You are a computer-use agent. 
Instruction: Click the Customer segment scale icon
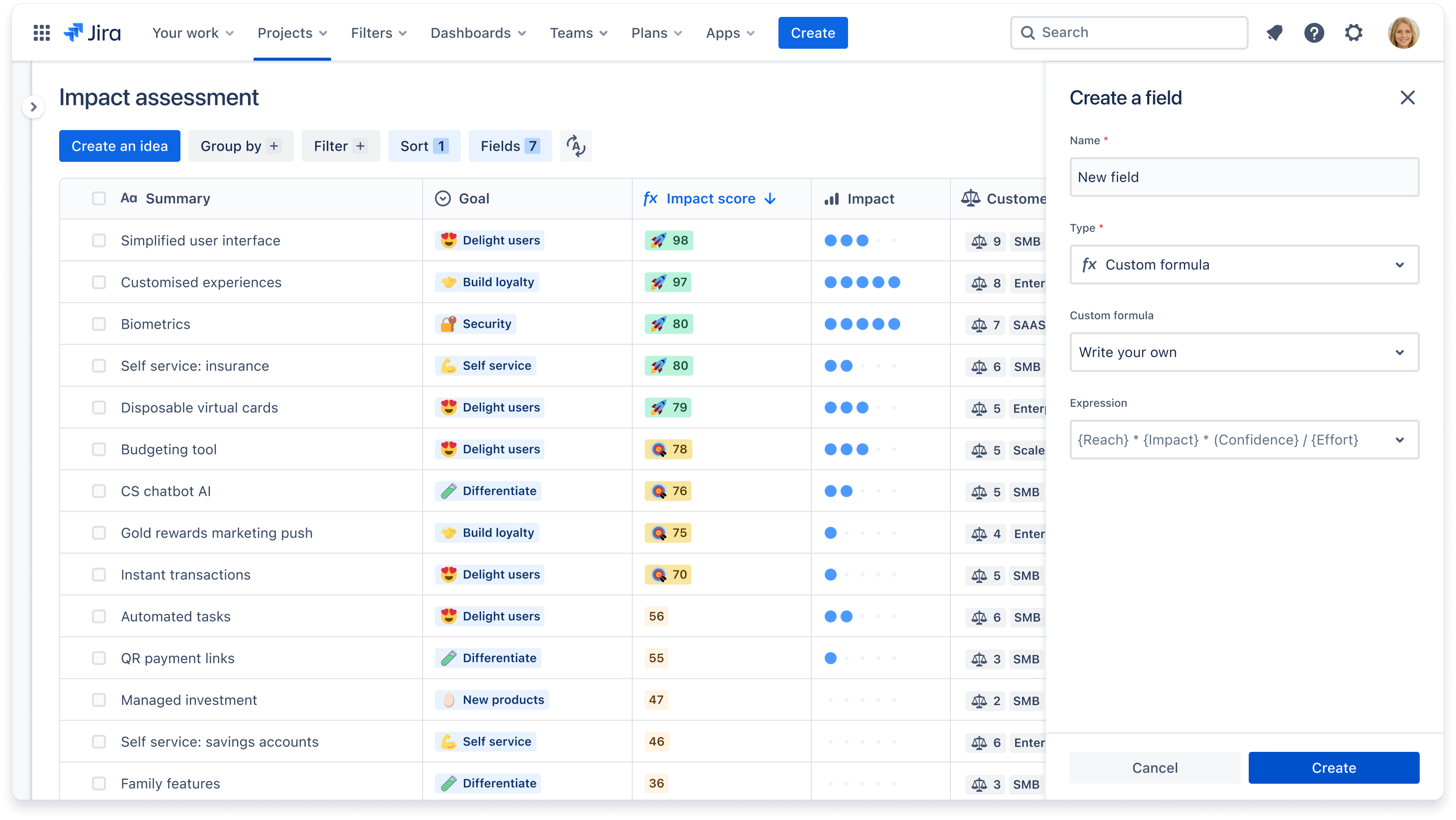point(969,198)
